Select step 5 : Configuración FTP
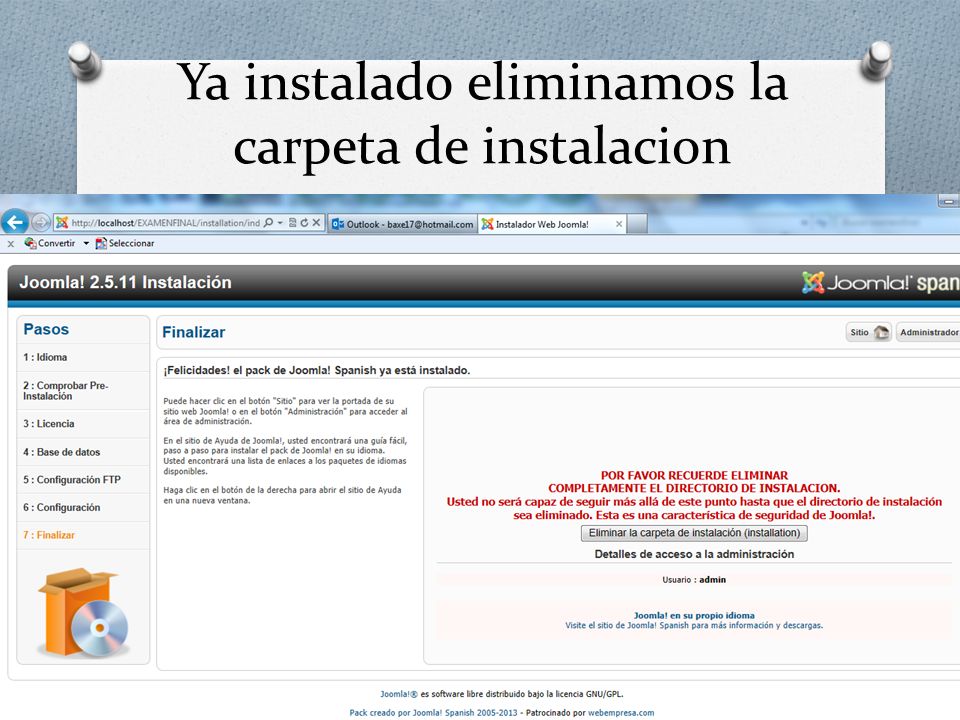 click(x=83, y=479)
